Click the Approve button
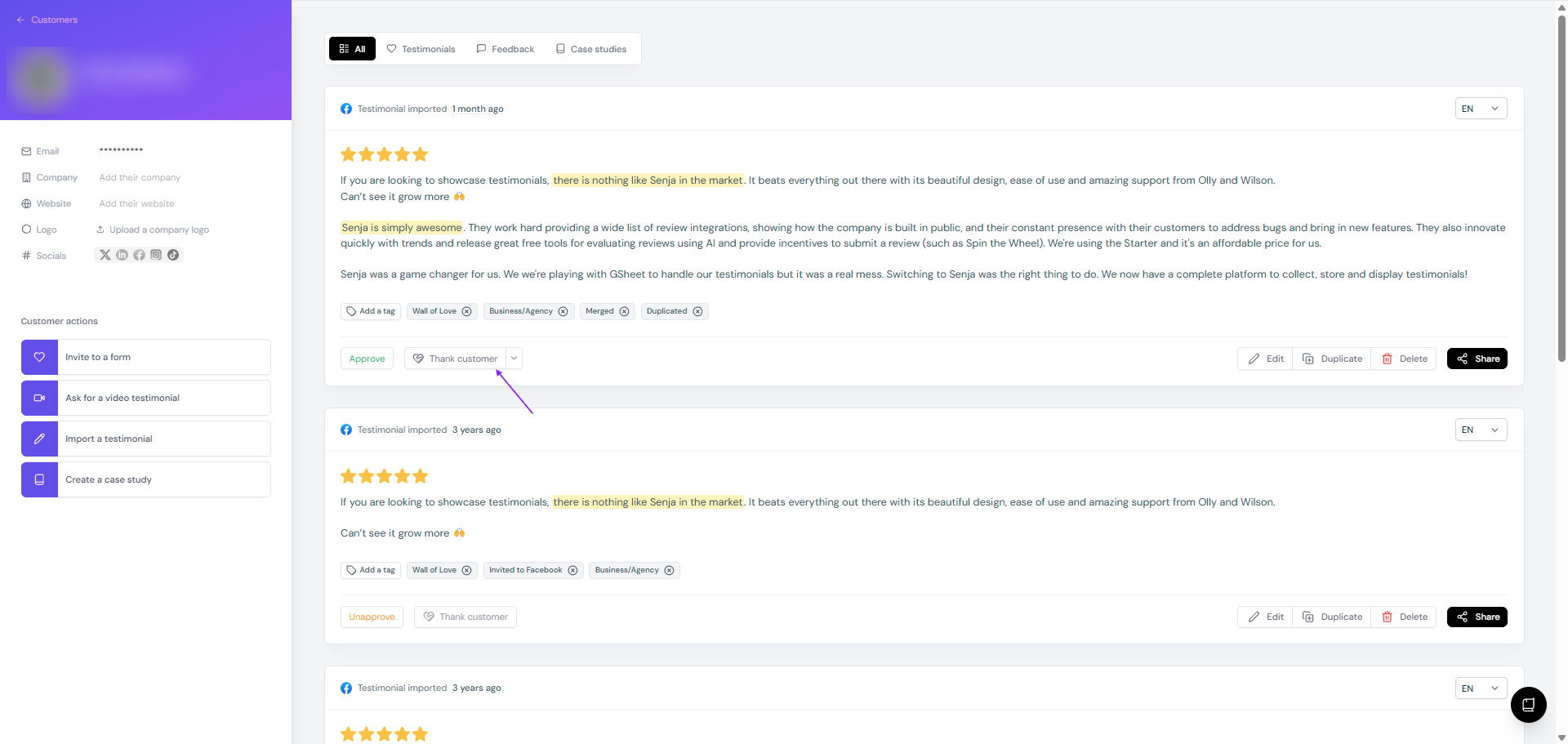Viewport: 1568px width, 744px height. (367, 359)
